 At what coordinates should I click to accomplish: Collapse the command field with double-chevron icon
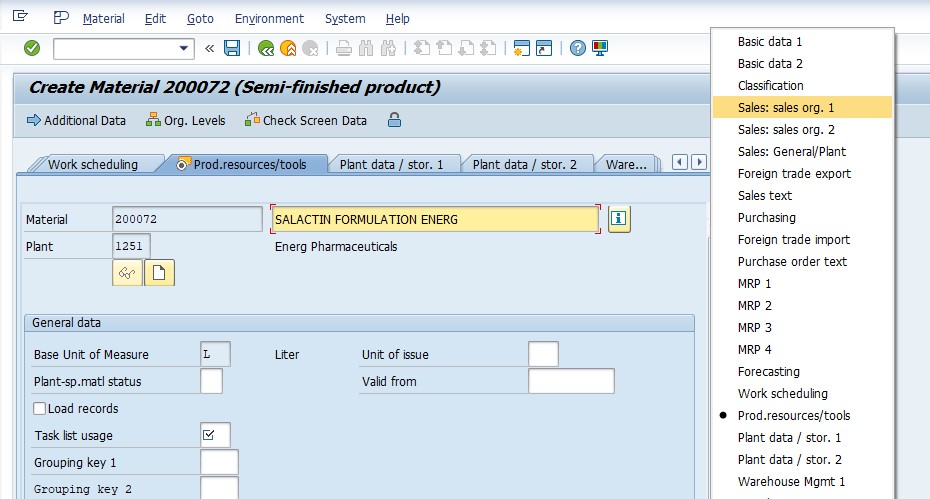[x=209, y=49]
